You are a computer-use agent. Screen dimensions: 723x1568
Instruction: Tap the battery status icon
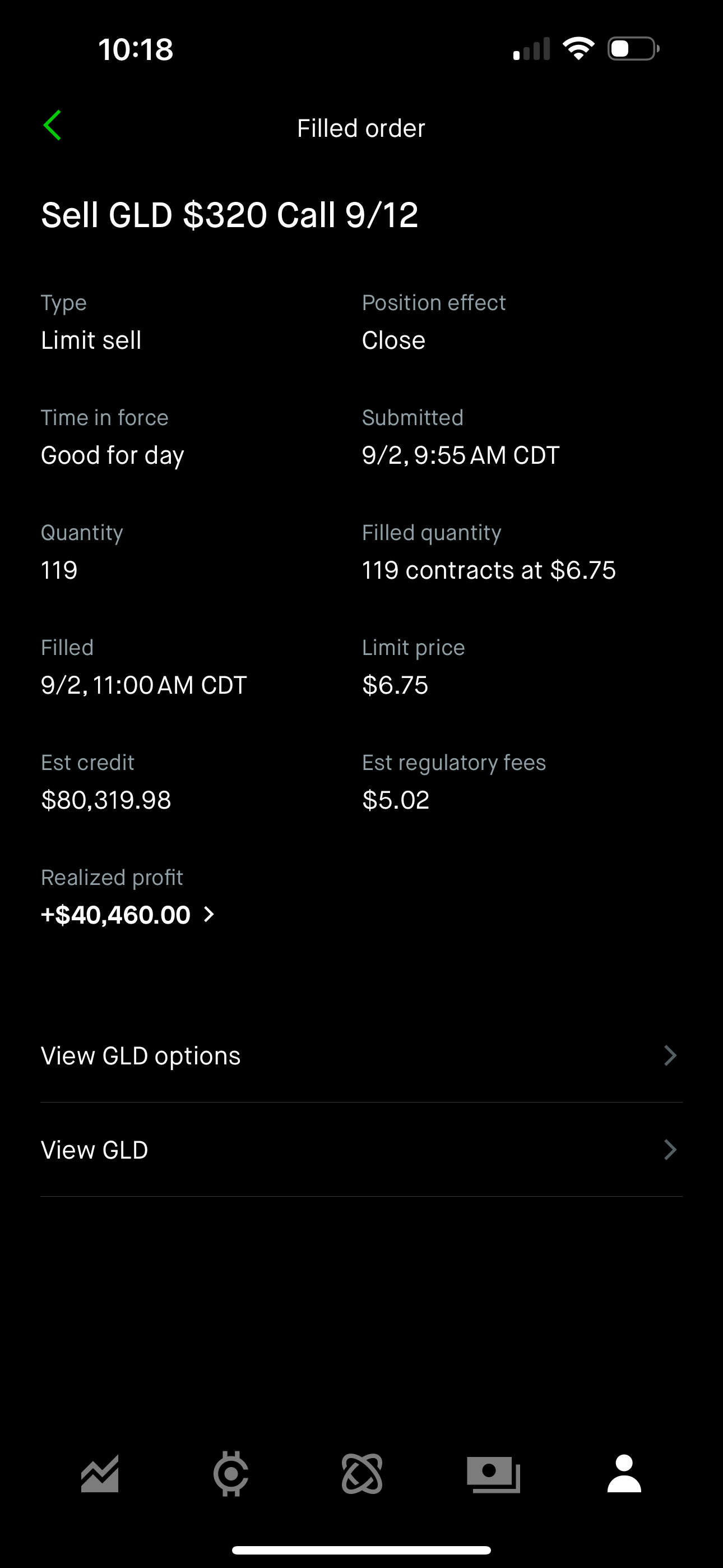click(x=633, y=49)
